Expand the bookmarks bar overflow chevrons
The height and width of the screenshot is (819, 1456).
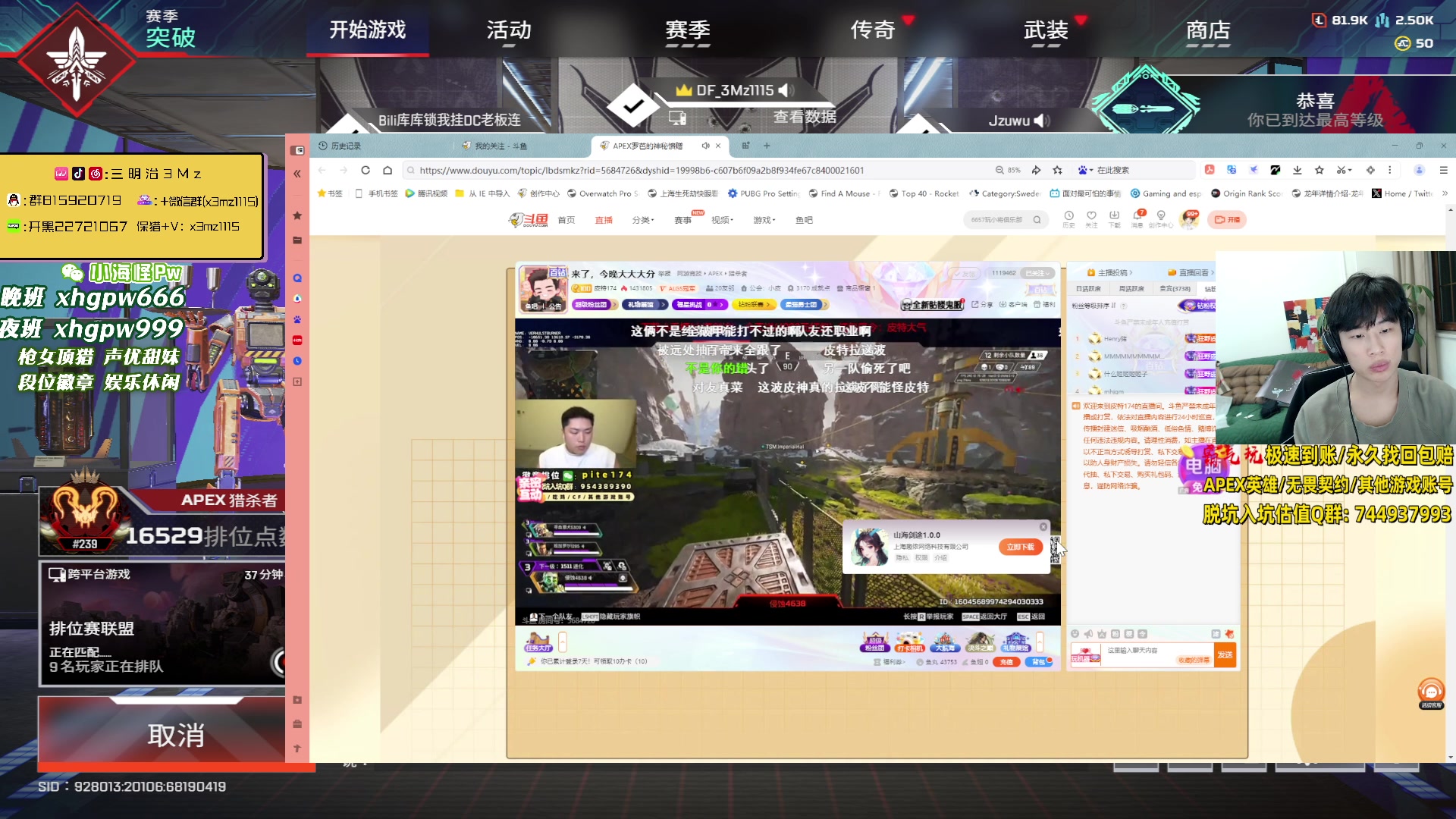pyautogui.click(x=1445, y=193)
